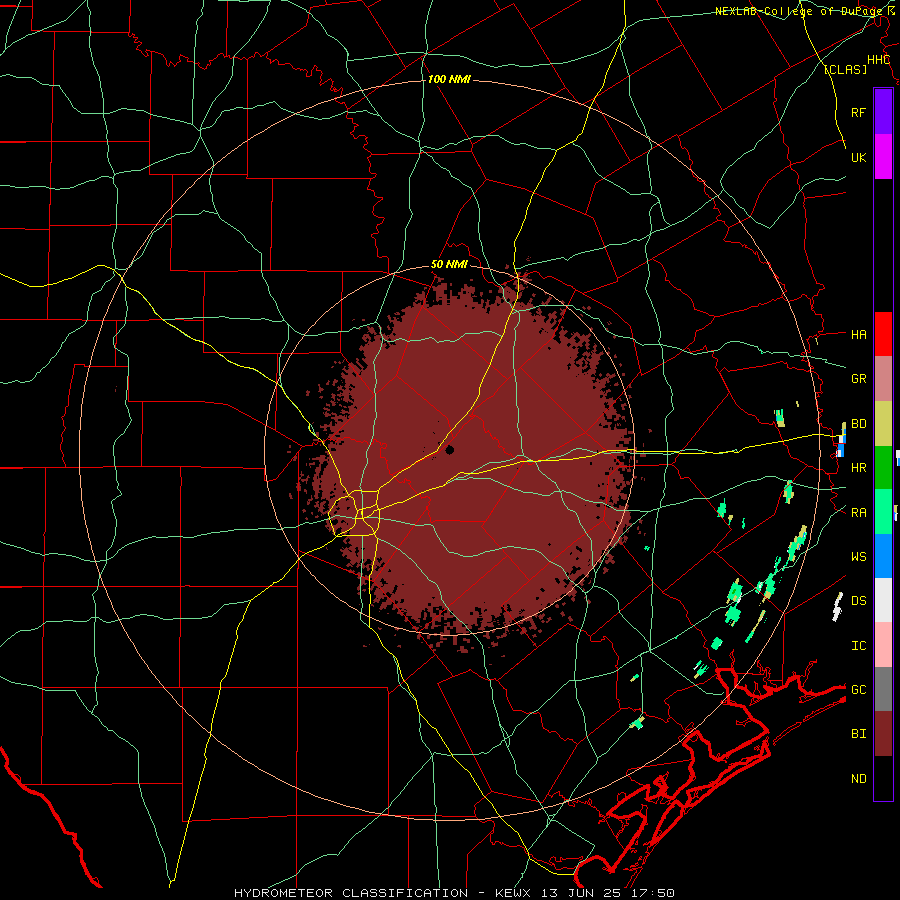
Task: Click the "HHC" product code text
Action: (x=878, y=60)
